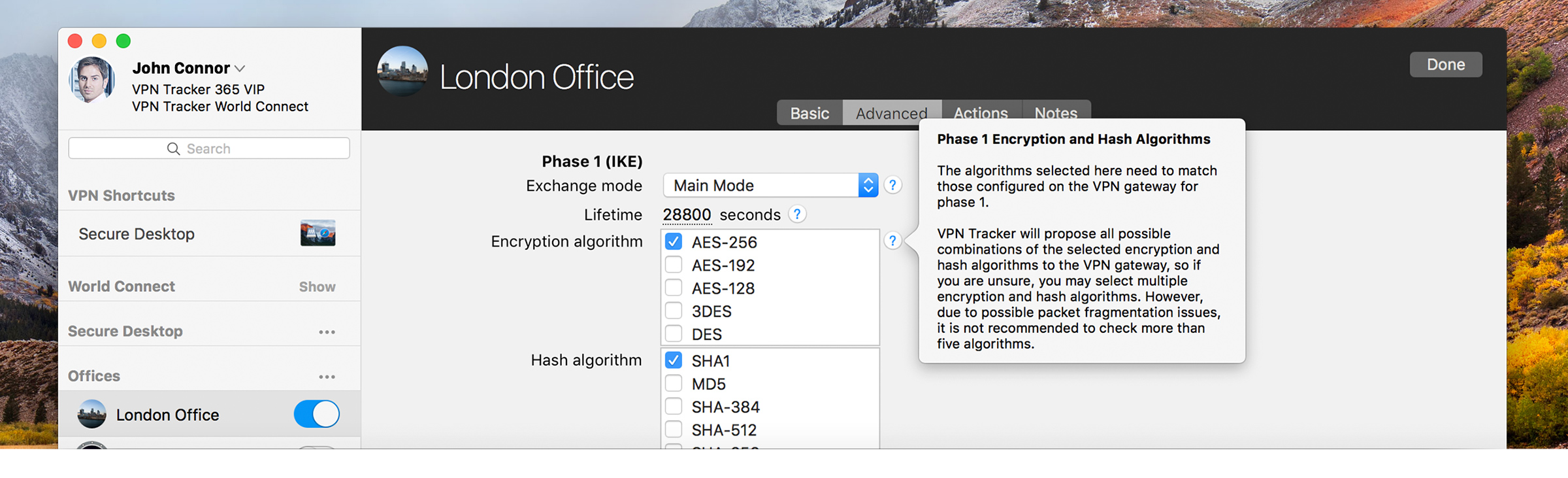1568x478 pixels.
Task: Open Offices section options (three dots)
Action: [x=327, y=377]
